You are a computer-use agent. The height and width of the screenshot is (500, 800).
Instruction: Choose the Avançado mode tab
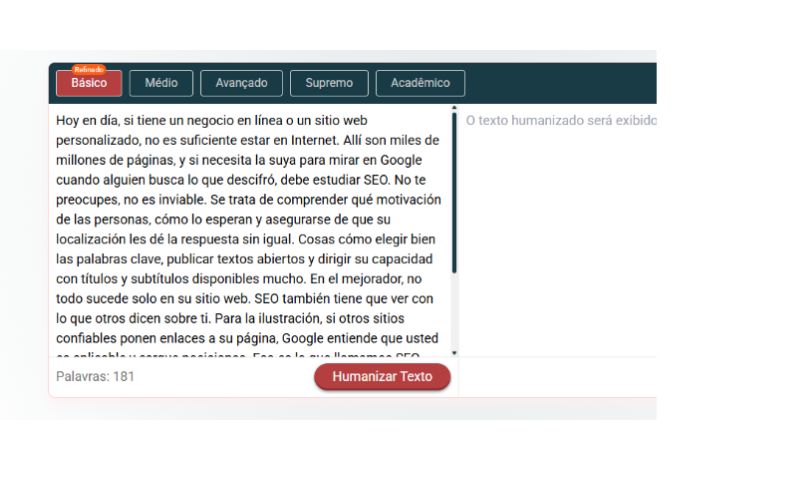[x=241, y=83]
